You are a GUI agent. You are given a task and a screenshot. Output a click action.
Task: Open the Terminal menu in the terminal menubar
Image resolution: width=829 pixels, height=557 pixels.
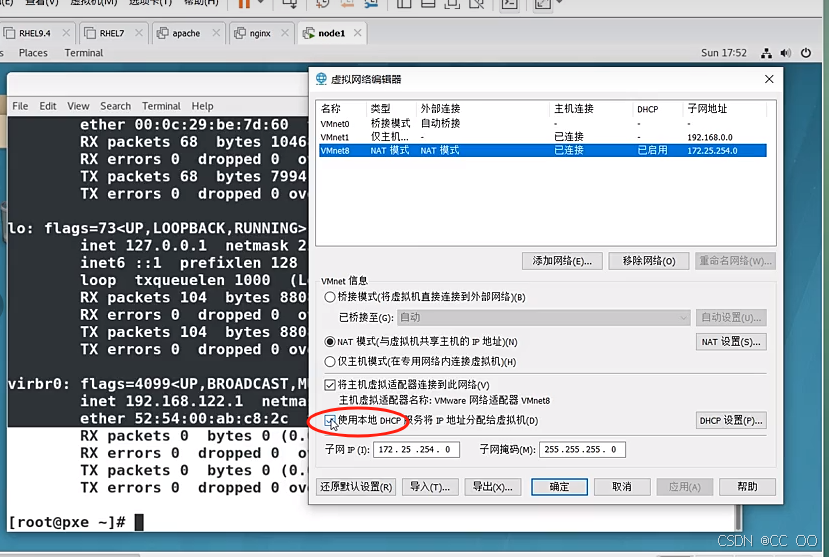[161, 106]
